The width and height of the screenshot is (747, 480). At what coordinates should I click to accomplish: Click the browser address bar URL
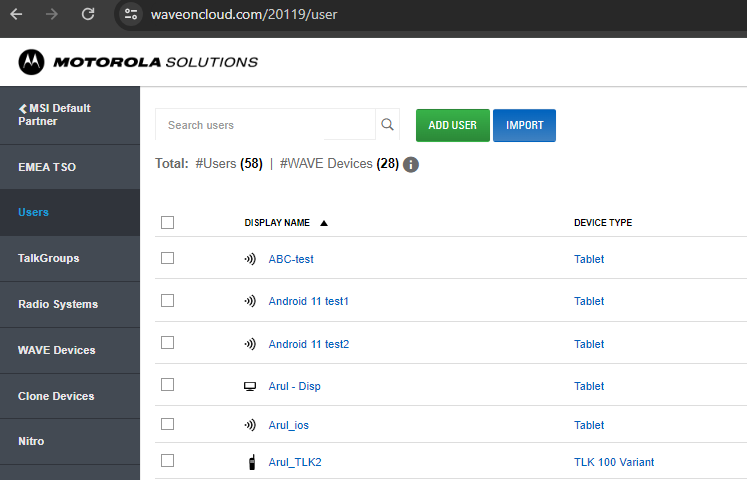tap(244, 14)
